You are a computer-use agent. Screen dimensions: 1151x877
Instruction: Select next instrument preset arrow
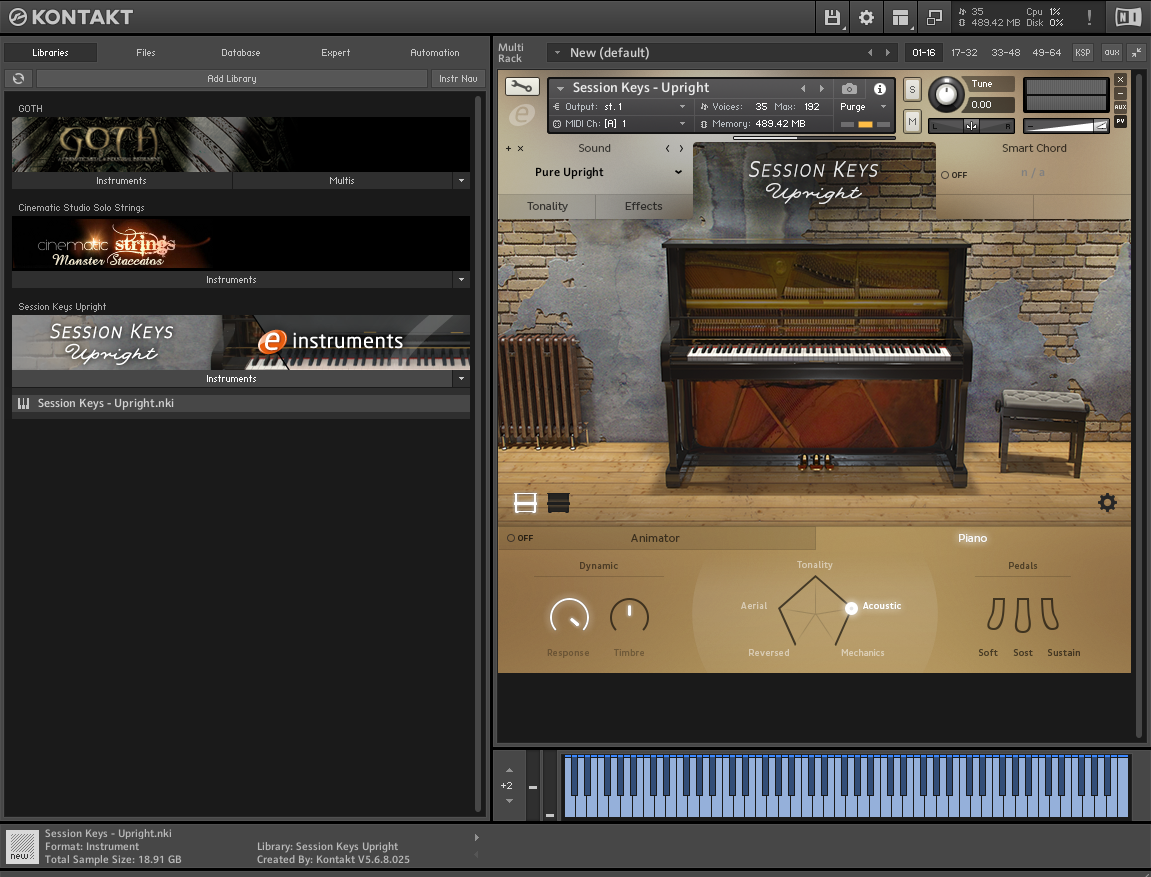tap(821, 89)
